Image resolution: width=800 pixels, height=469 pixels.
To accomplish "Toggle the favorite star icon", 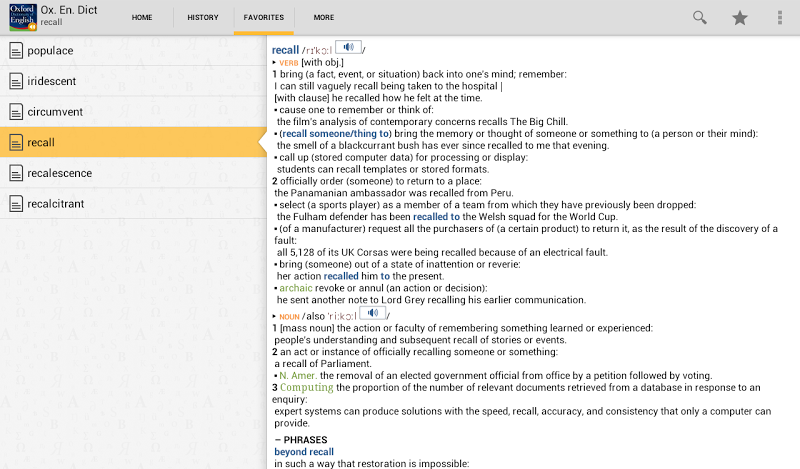I will [x=740, y=18].
